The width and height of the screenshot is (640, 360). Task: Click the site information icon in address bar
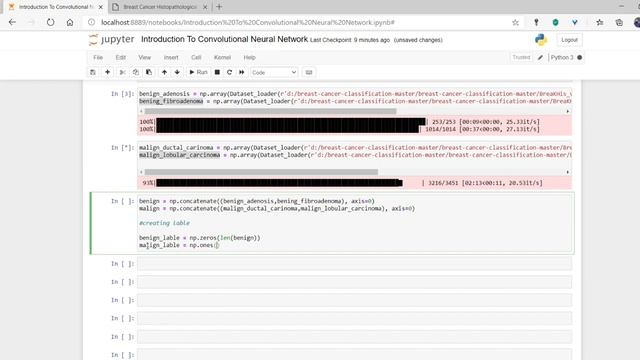(x=91, y=22)
